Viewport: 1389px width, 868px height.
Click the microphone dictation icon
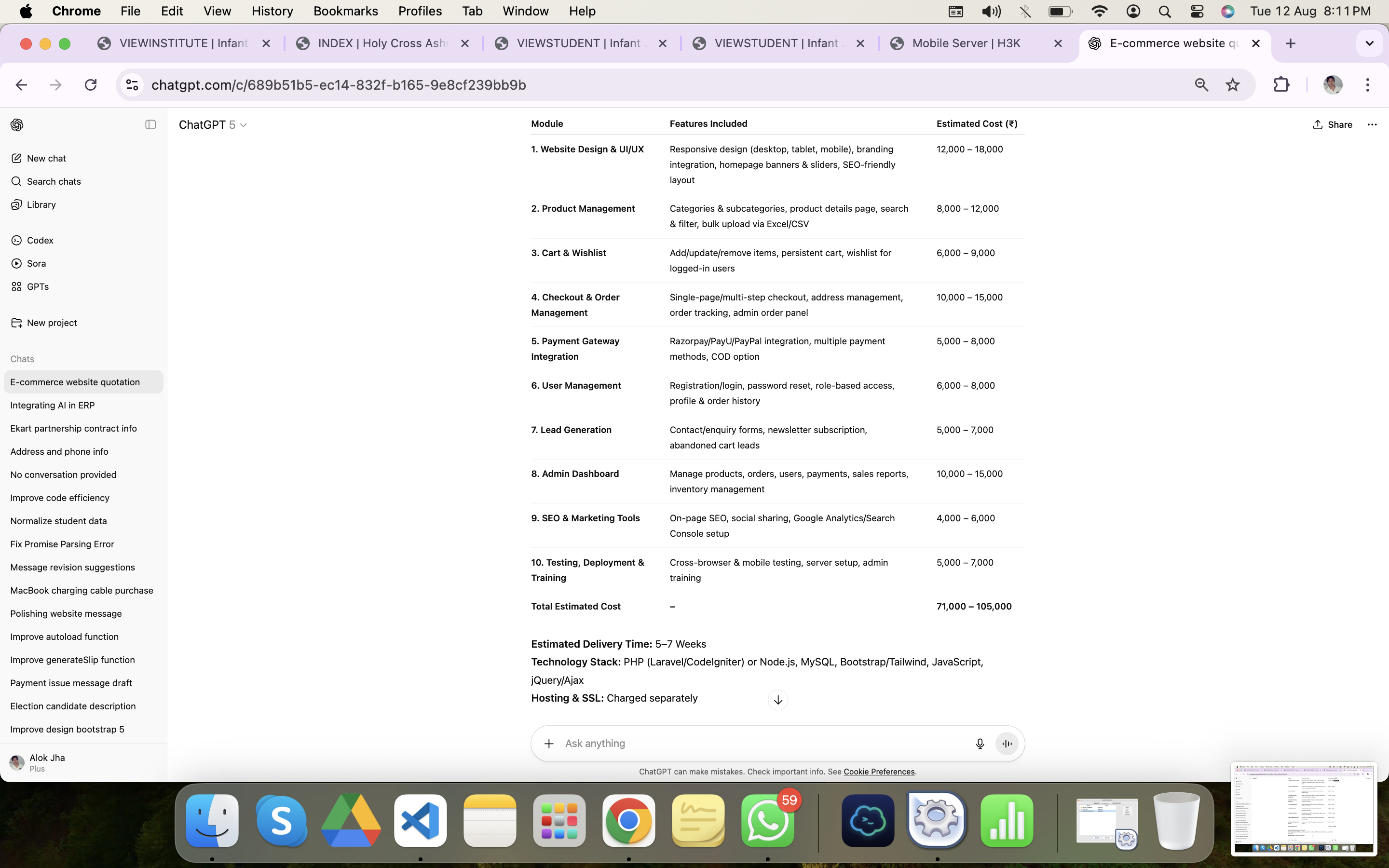980,744
